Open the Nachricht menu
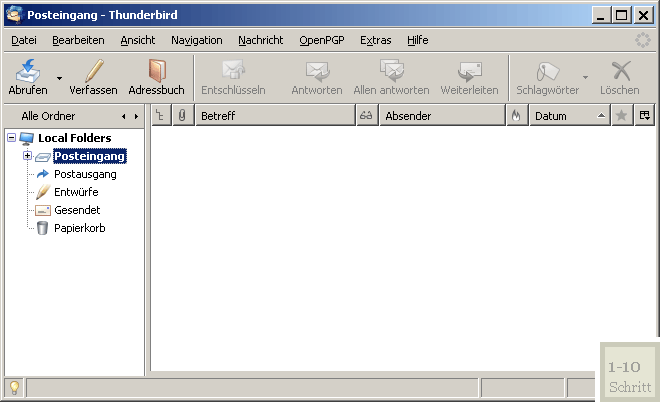This screenshot has width=660, height=402. (x=261, y=40)
